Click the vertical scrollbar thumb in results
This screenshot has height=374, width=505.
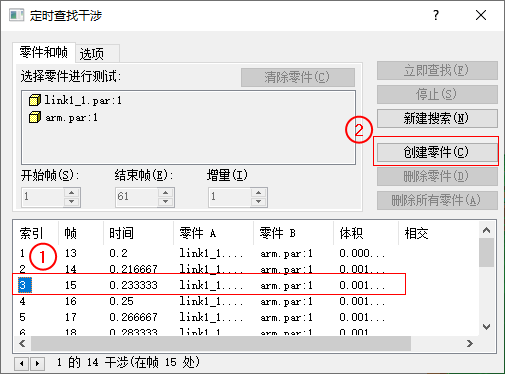point(486,252)
